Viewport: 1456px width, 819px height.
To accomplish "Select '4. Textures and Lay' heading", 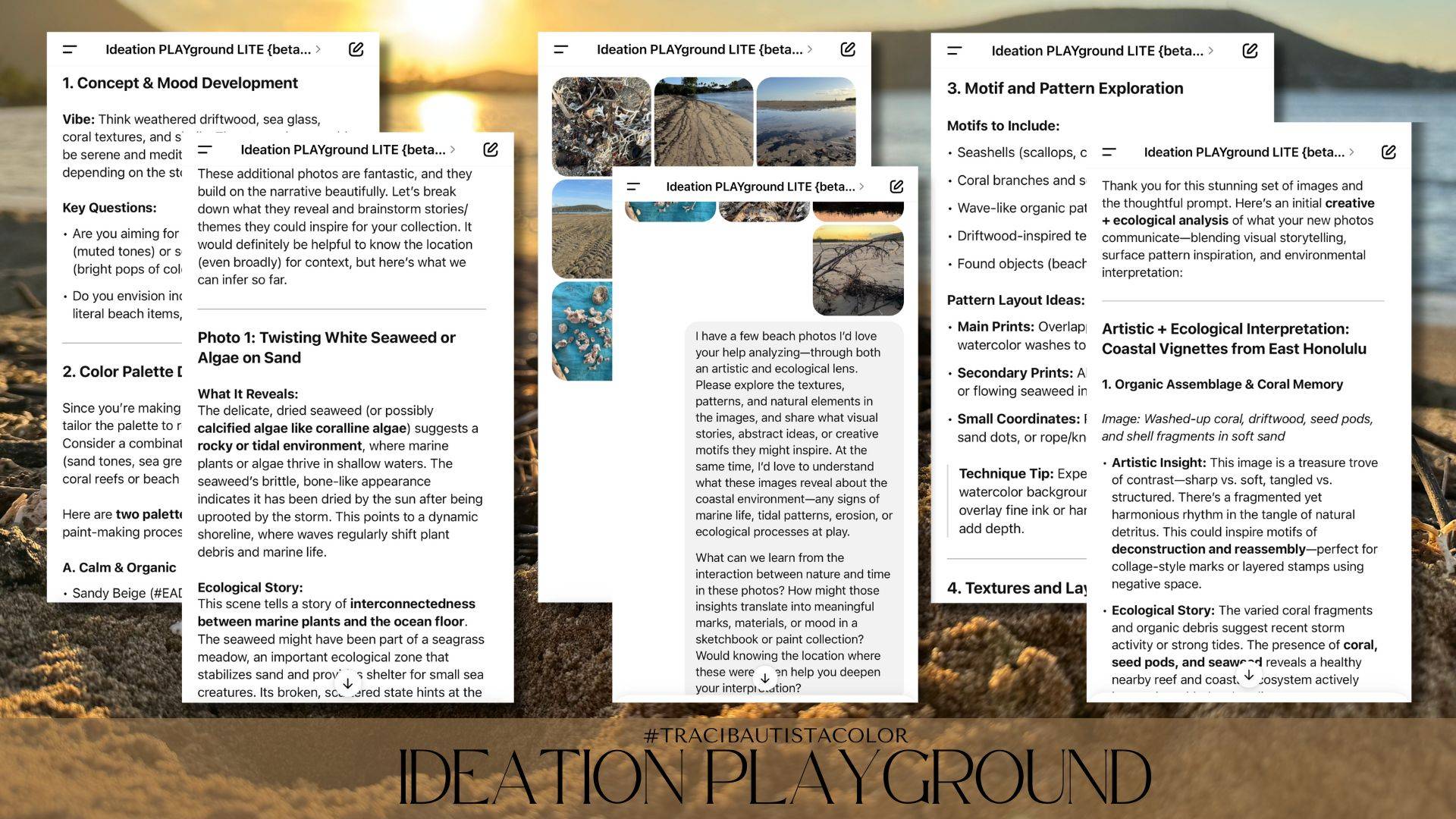I will click(1017, 588).
